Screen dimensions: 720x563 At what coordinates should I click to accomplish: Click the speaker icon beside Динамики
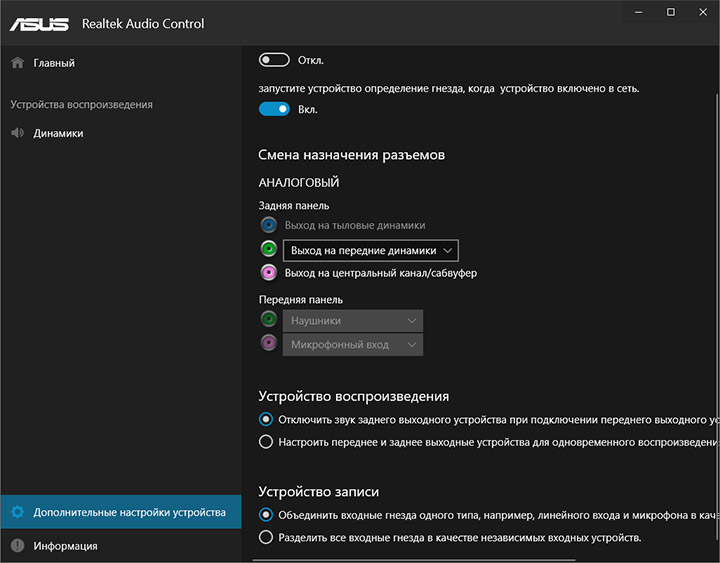pos(17,133)
